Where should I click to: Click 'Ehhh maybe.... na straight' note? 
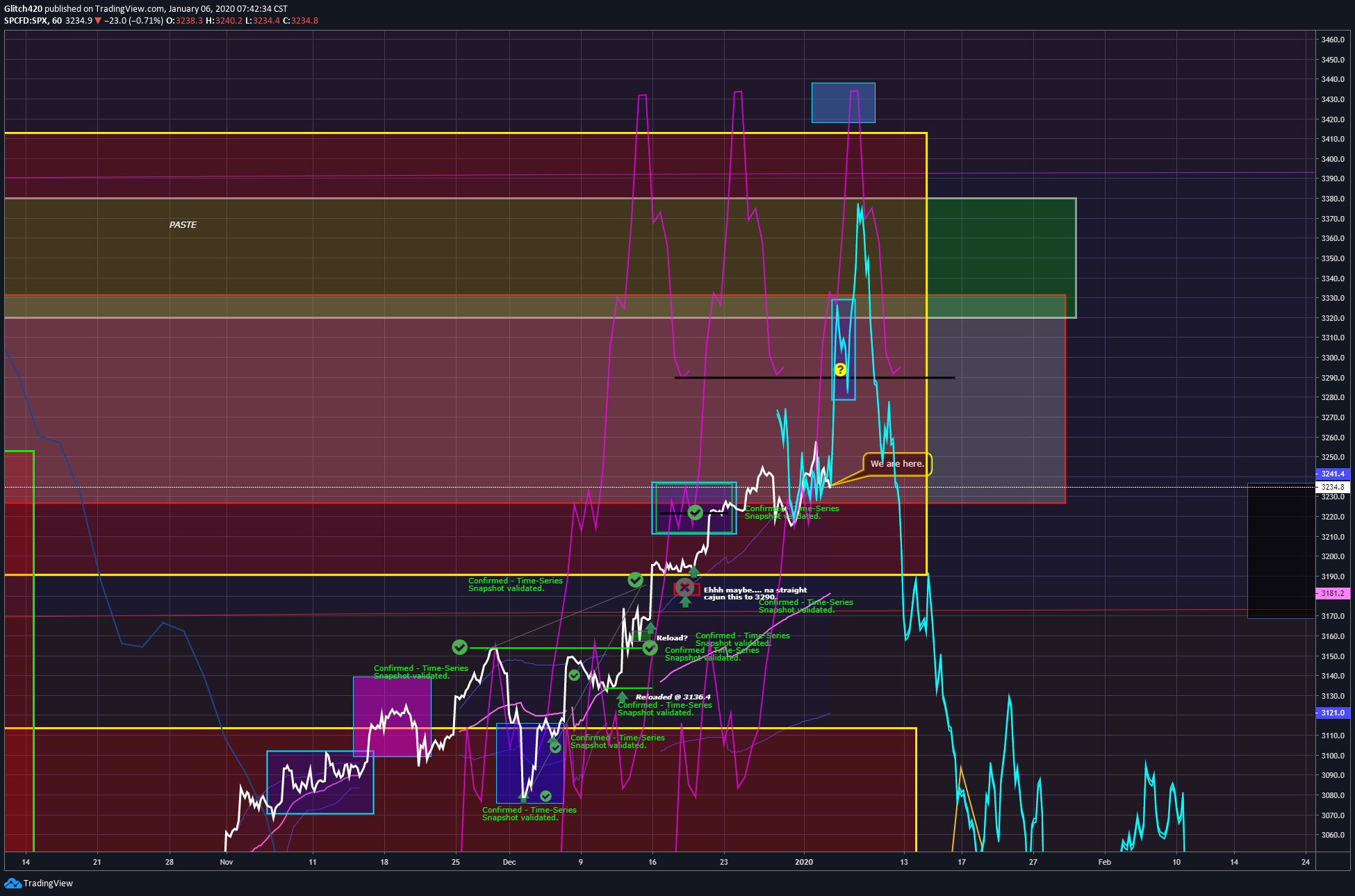coord(755,590)
